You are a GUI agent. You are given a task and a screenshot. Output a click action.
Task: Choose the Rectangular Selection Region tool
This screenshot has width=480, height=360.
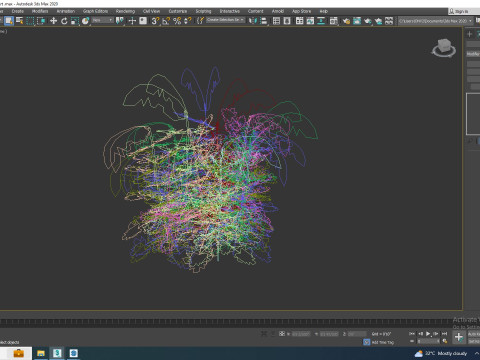pyautogui.click(x=30, y=21)
